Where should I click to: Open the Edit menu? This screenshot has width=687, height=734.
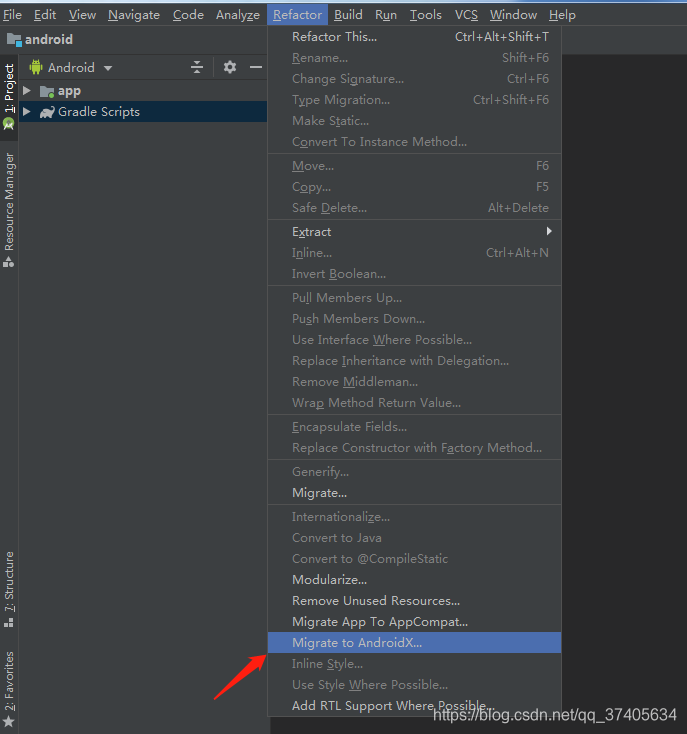click(45, 15)
